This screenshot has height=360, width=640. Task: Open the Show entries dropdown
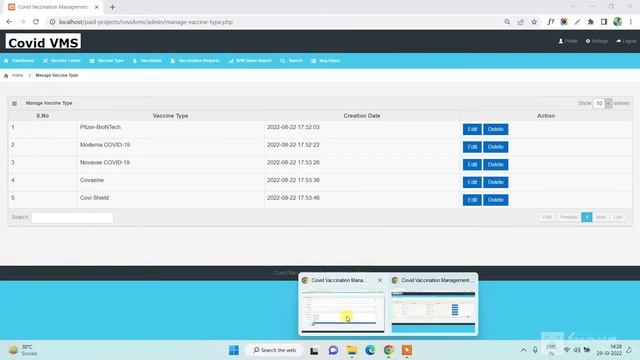[x=602, y=103]
